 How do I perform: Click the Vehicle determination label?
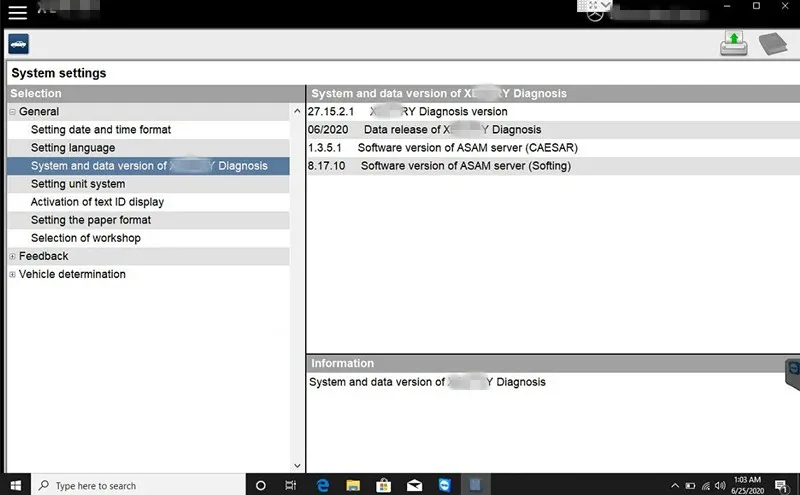click(x=72, y=275)
